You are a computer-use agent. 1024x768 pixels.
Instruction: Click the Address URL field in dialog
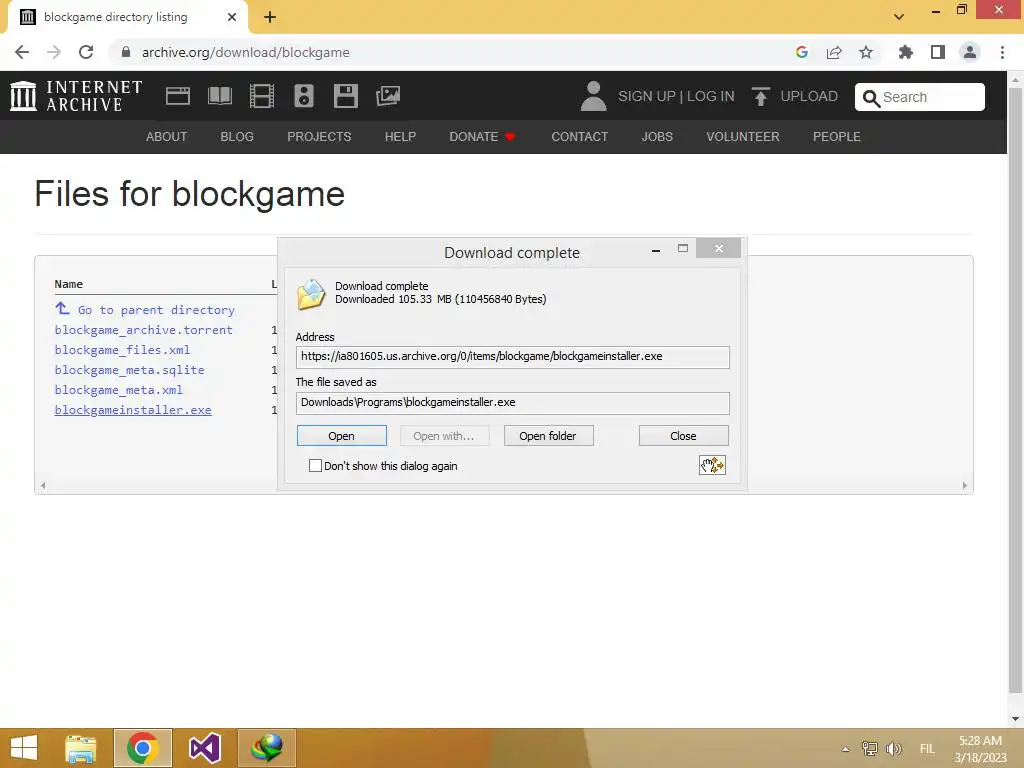[512, 357]
